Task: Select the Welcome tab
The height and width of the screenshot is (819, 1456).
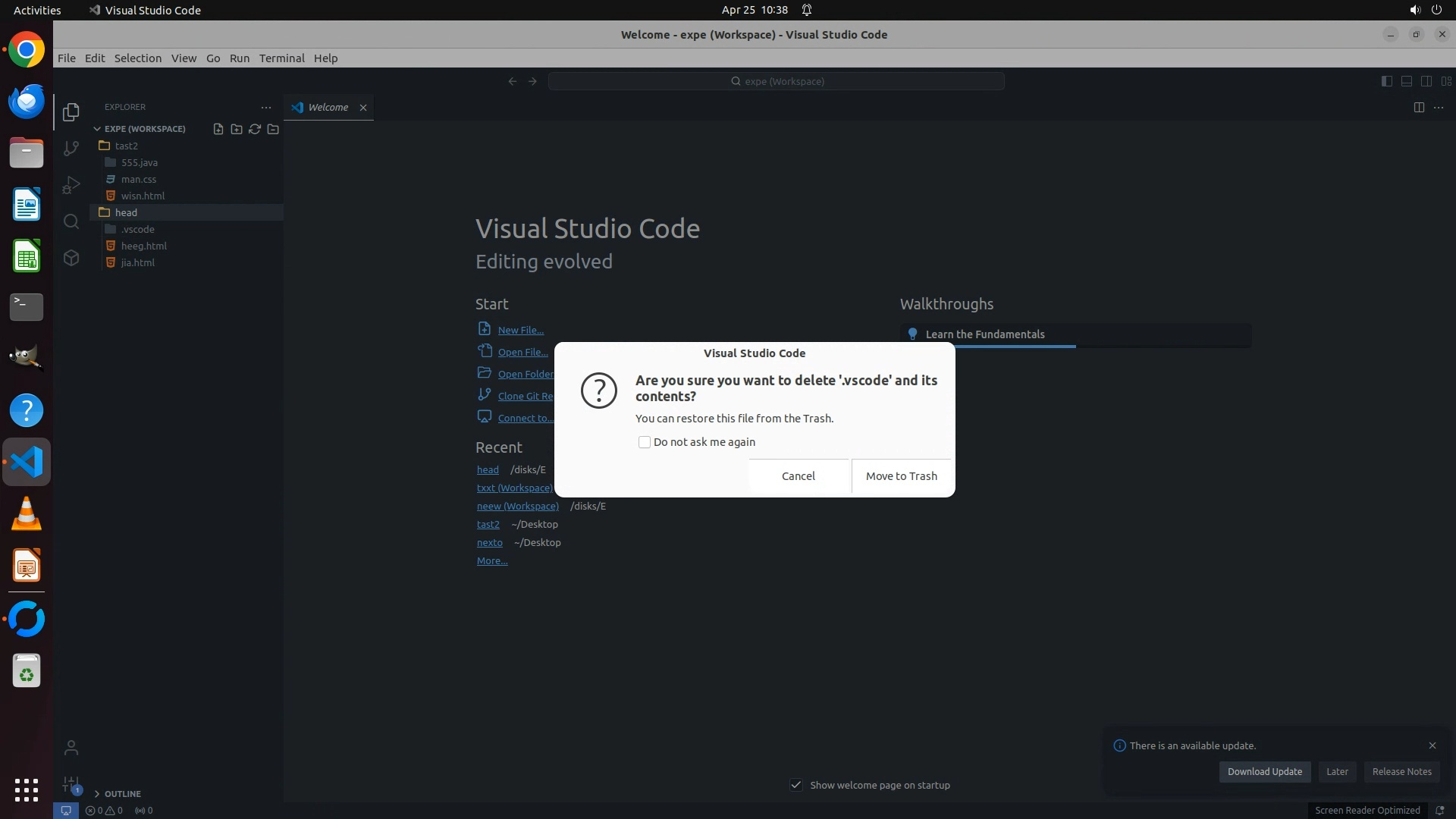Action: click(328, 107)
